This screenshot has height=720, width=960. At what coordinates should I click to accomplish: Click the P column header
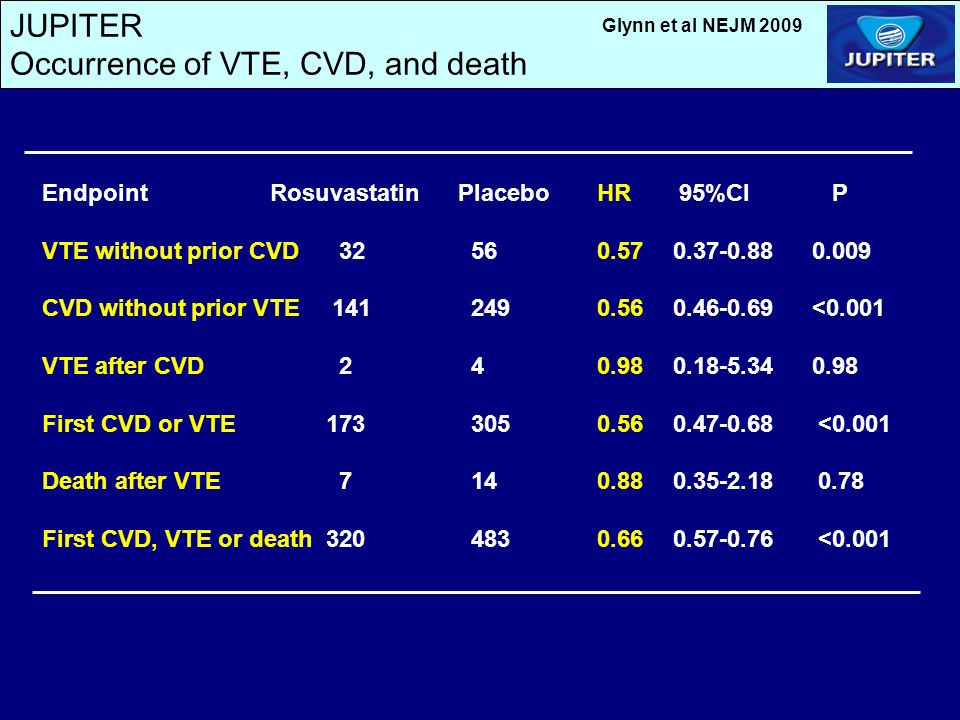click(839, 193)
